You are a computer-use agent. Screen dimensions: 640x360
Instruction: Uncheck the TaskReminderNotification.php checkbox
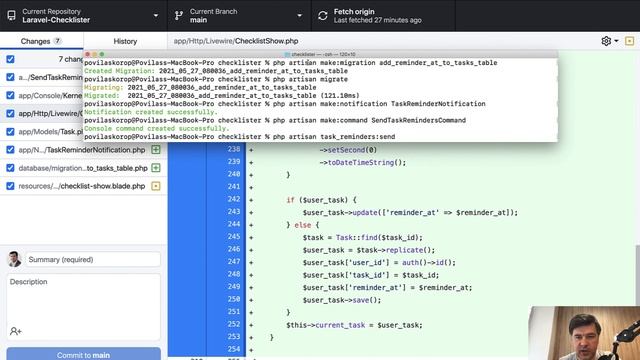point(10,150)
